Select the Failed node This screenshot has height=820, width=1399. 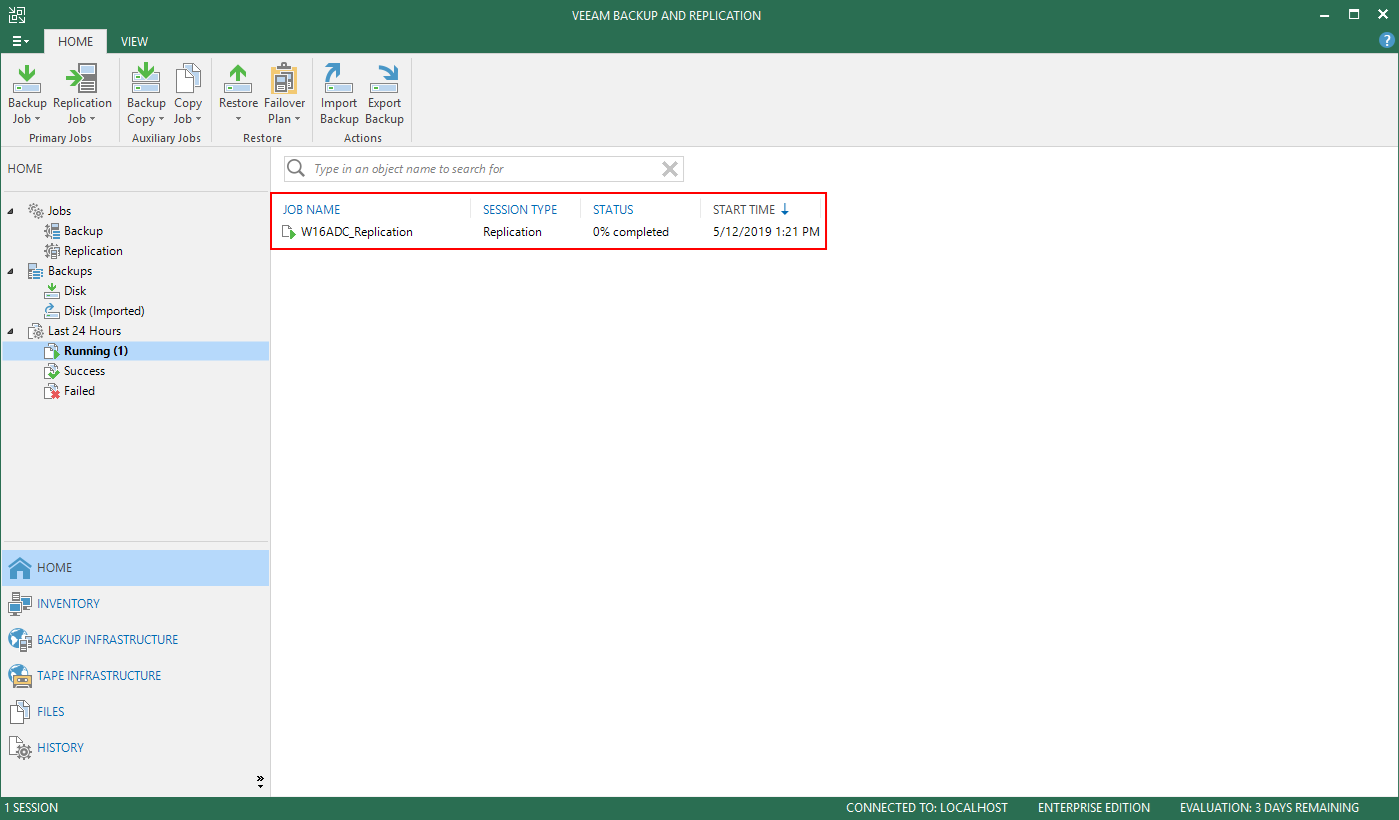coord(79,391)
